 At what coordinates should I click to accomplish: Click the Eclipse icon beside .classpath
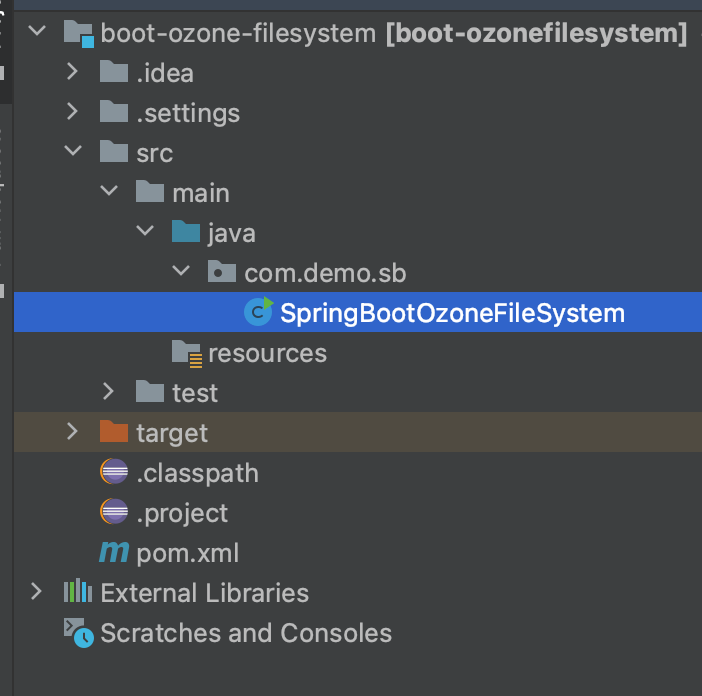coord(114,471)
